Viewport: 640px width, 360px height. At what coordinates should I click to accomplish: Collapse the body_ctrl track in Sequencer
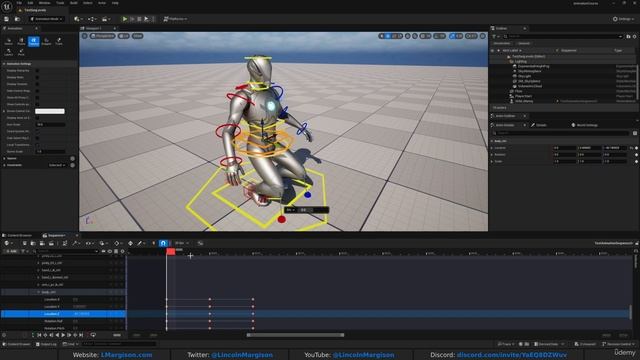(x=39, y=292)
